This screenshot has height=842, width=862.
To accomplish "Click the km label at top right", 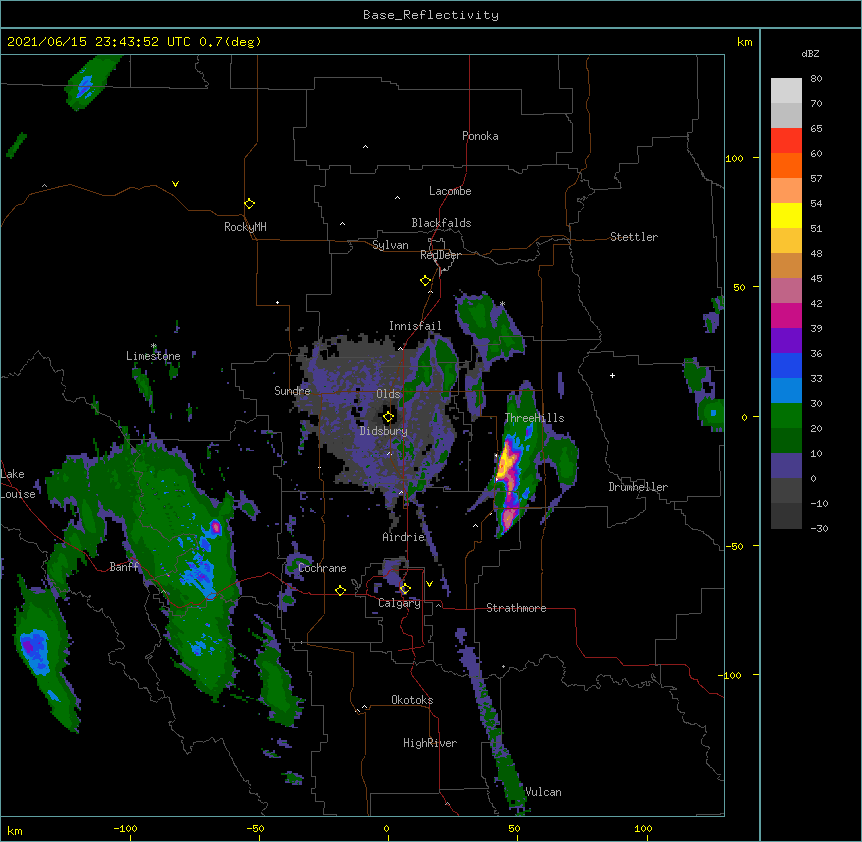I will 744,42.
